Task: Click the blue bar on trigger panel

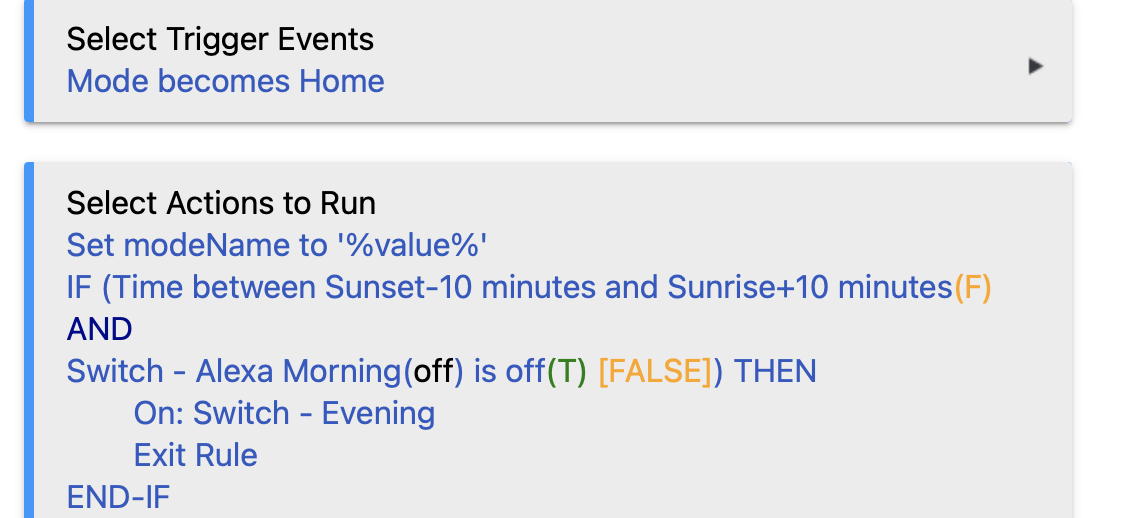Action: [29, 61]
